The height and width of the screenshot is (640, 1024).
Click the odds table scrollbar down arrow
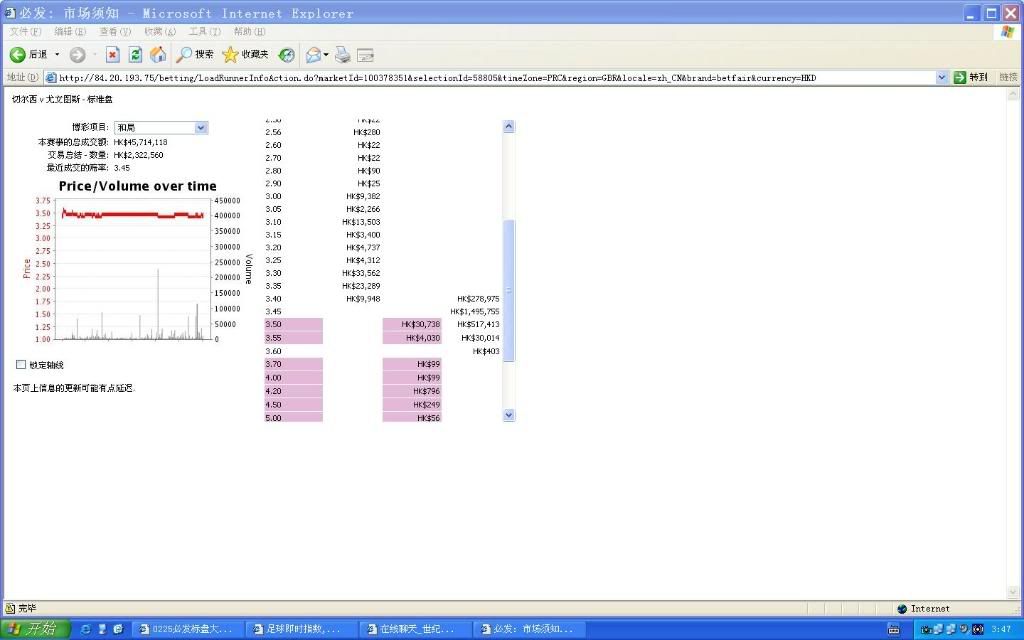(x=508, y=415)
